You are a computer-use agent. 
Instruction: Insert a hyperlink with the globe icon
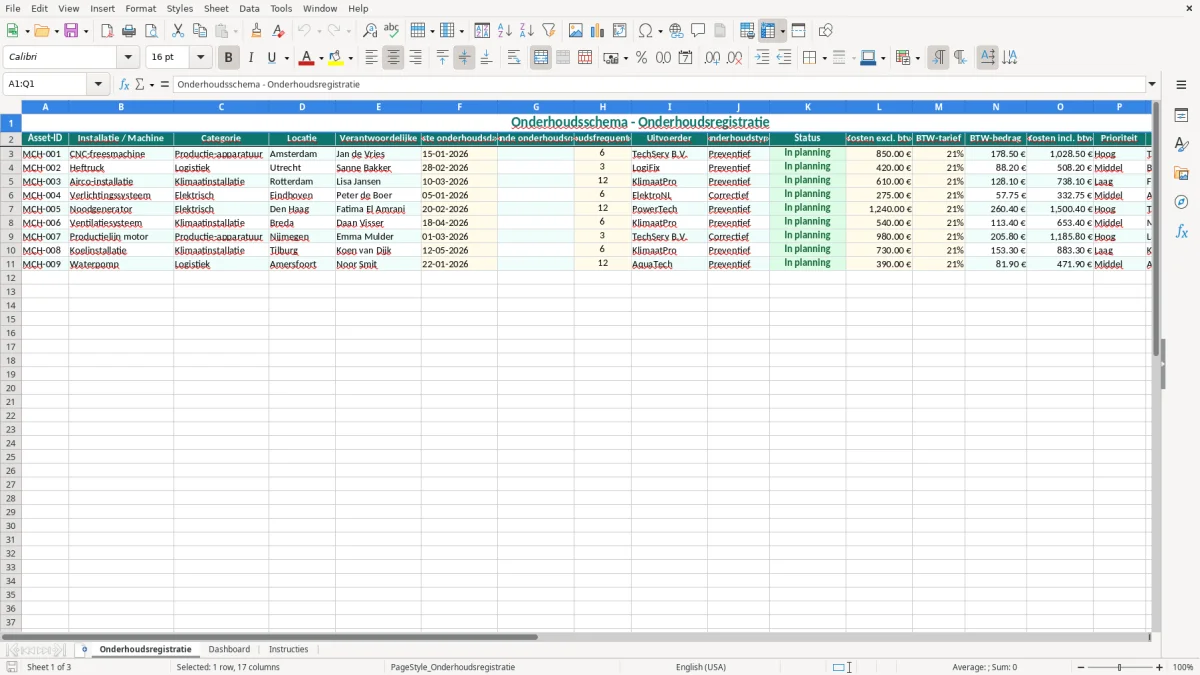click(x=676, y=31)
